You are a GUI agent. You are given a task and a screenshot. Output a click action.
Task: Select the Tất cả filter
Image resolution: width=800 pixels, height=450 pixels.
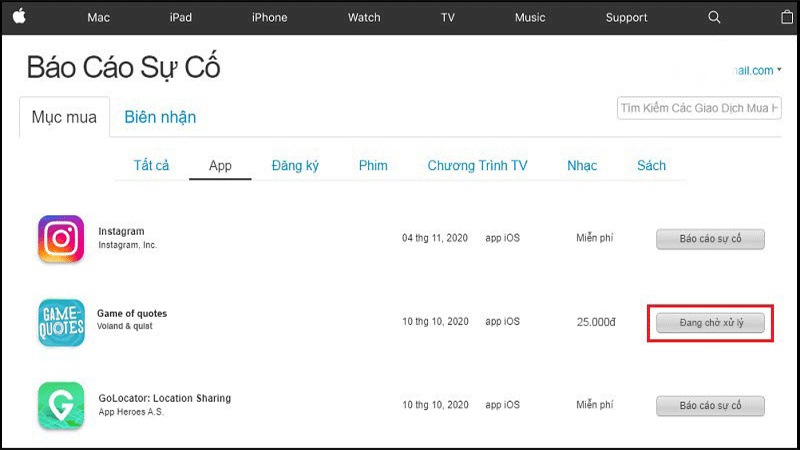pos(151,165)
